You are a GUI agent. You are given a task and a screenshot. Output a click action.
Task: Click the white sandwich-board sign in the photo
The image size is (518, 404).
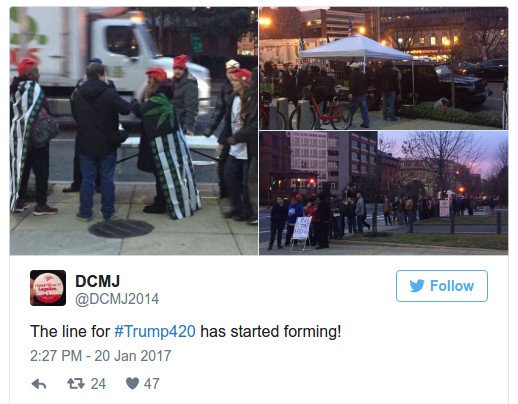click(x=302, y=232)
